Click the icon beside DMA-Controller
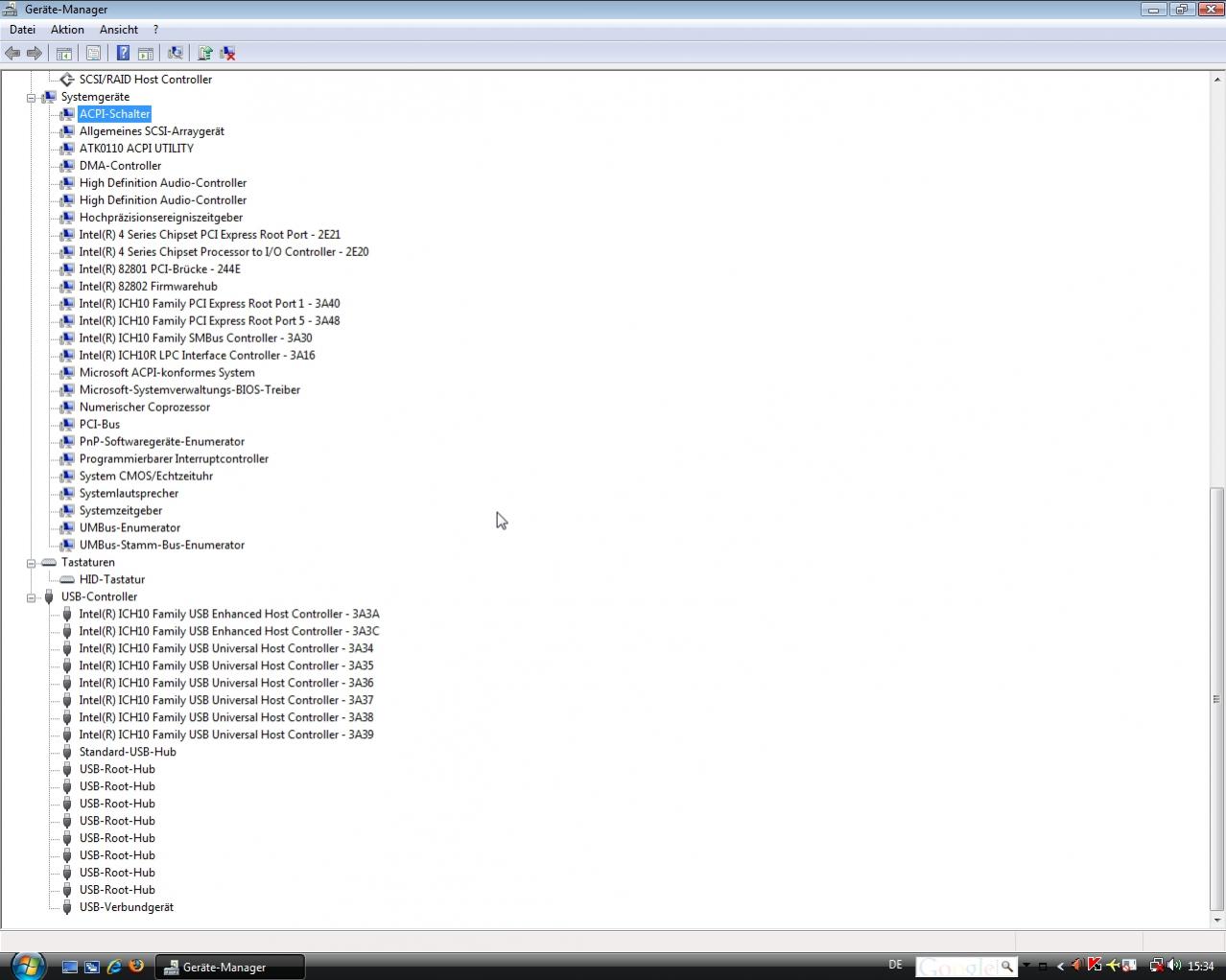The width and height of the screenshot is (1226, 980). point(66,166)
